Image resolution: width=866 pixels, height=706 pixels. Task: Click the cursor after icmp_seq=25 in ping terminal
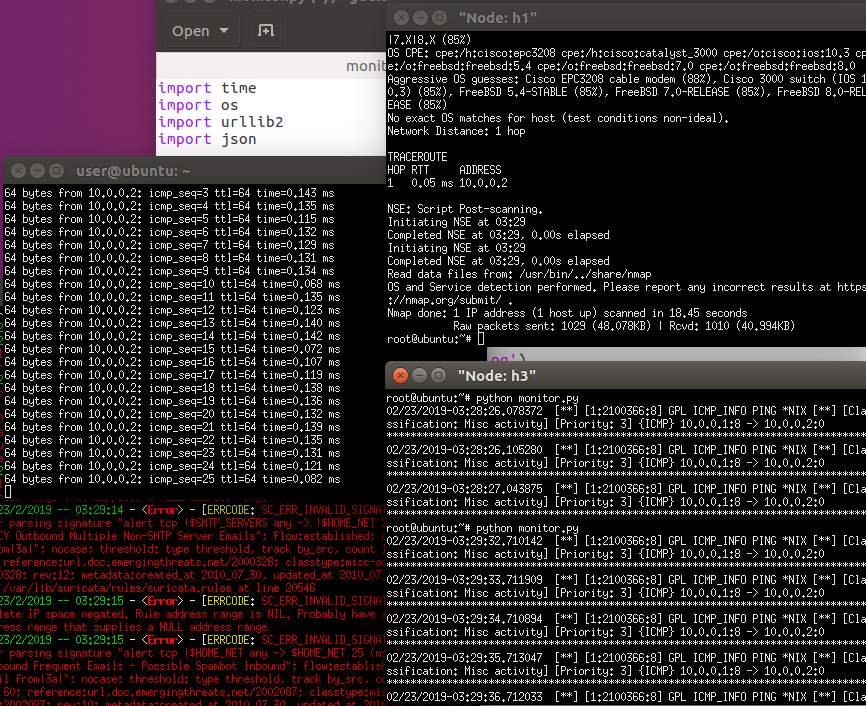pos(8,492)
